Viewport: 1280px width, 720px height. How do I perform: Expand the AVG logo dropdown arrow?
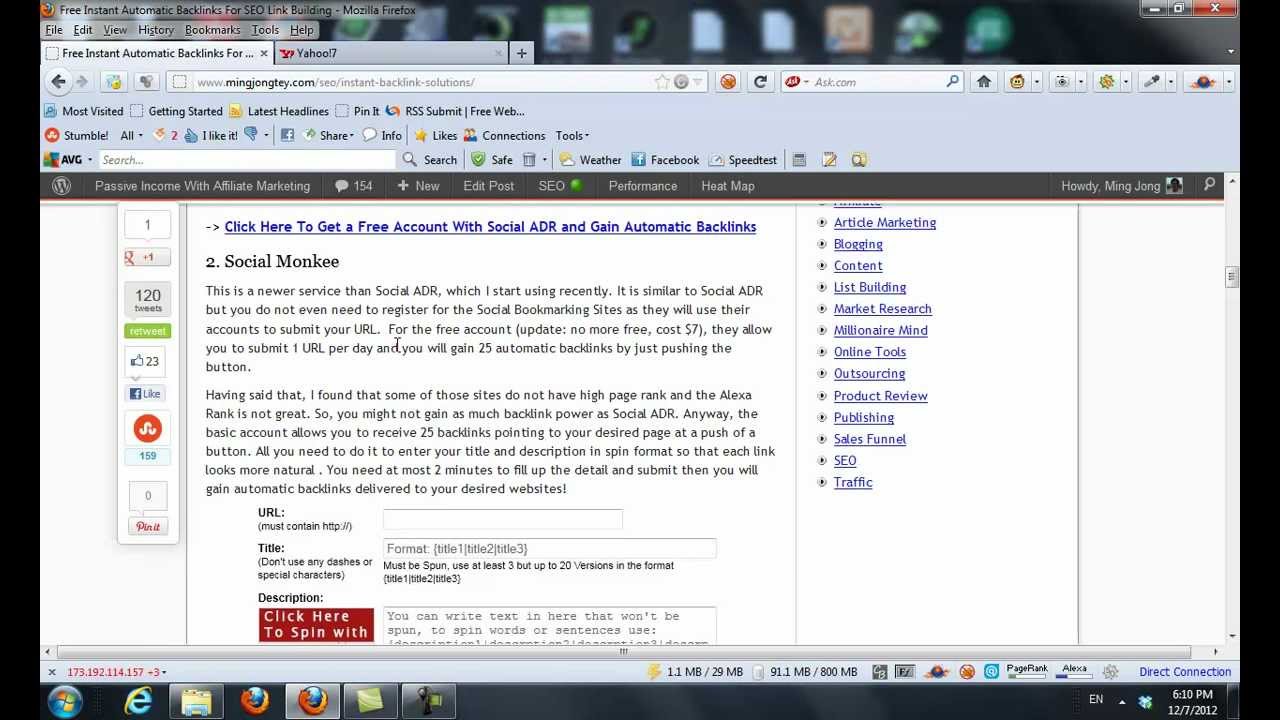click(x=89, y=160)
